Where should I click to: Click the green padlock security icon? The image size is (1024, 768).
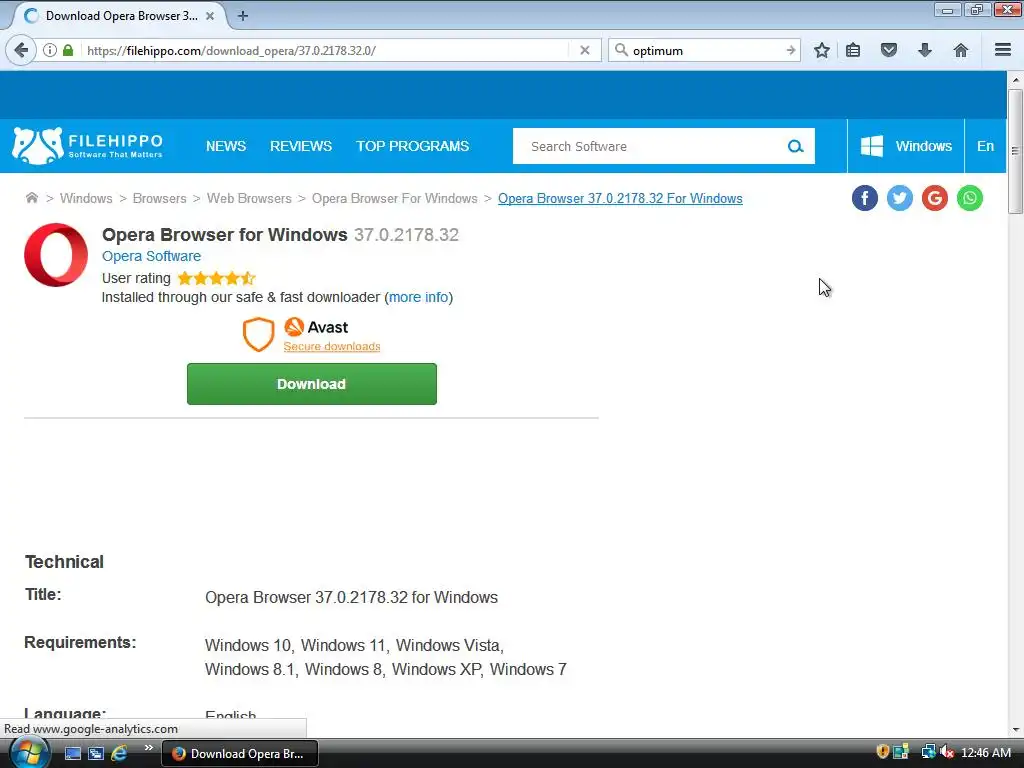coord(68,50)
